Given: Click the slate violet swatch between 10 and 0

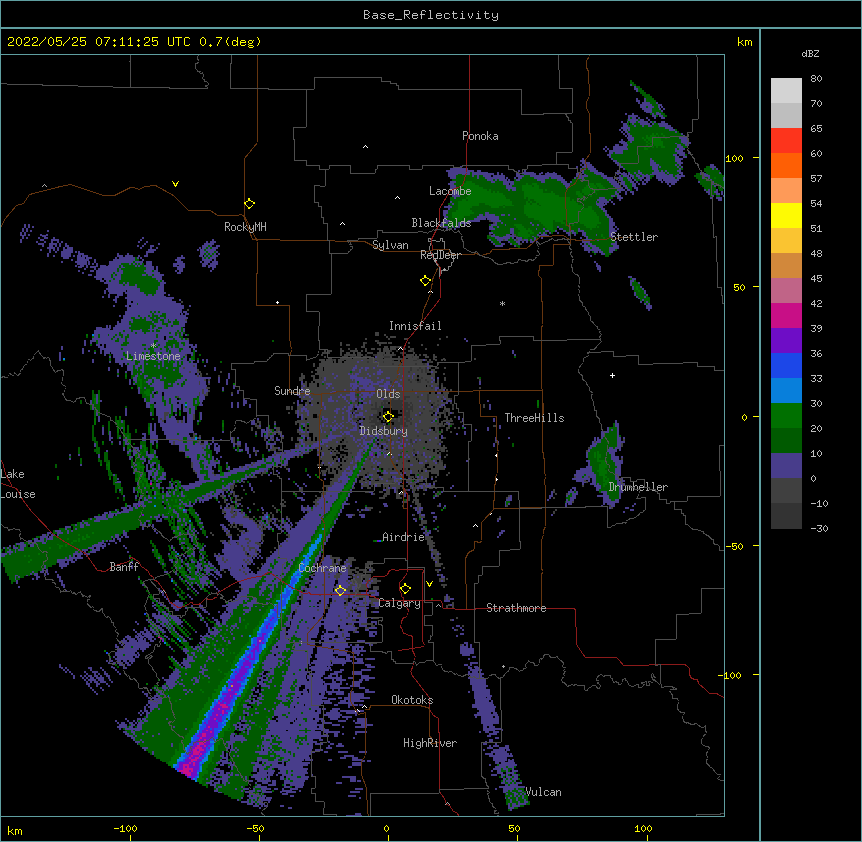Looking at the screenshot, I should (x=786, y=466).
